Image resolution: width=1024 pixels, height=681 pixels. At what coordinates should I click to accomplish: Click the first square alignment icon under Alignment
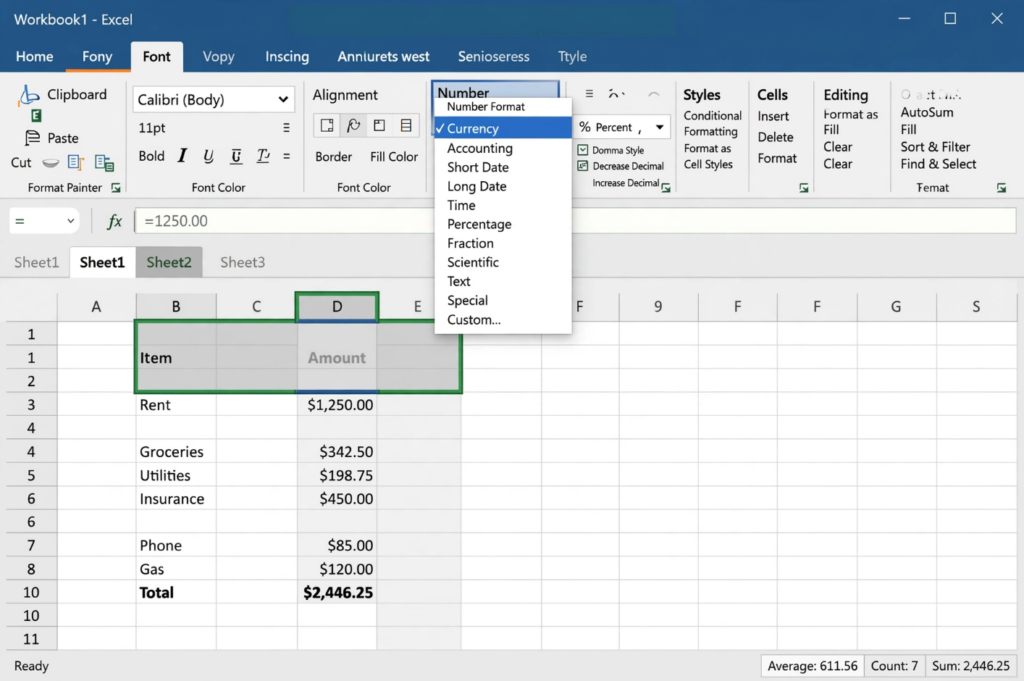[327, 125]
